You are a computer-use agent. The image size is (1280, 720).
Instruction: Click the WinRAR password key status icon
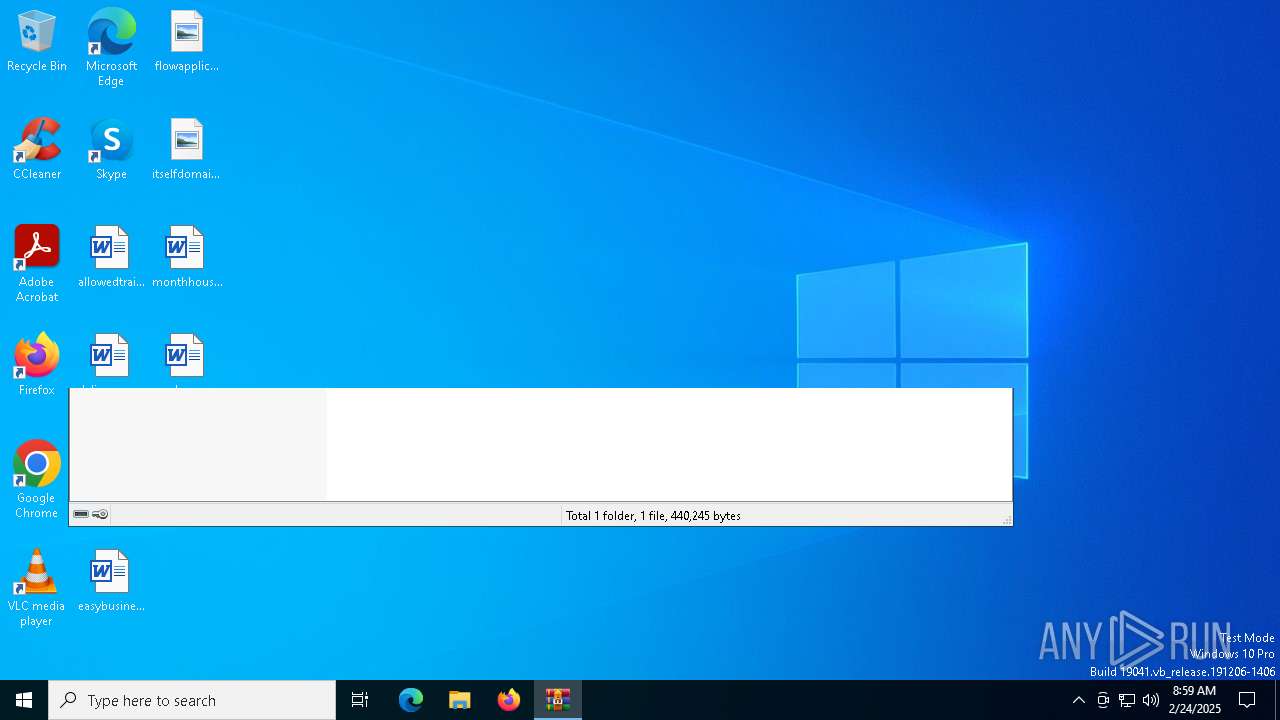pyautogui.click(x=100, y=515)
